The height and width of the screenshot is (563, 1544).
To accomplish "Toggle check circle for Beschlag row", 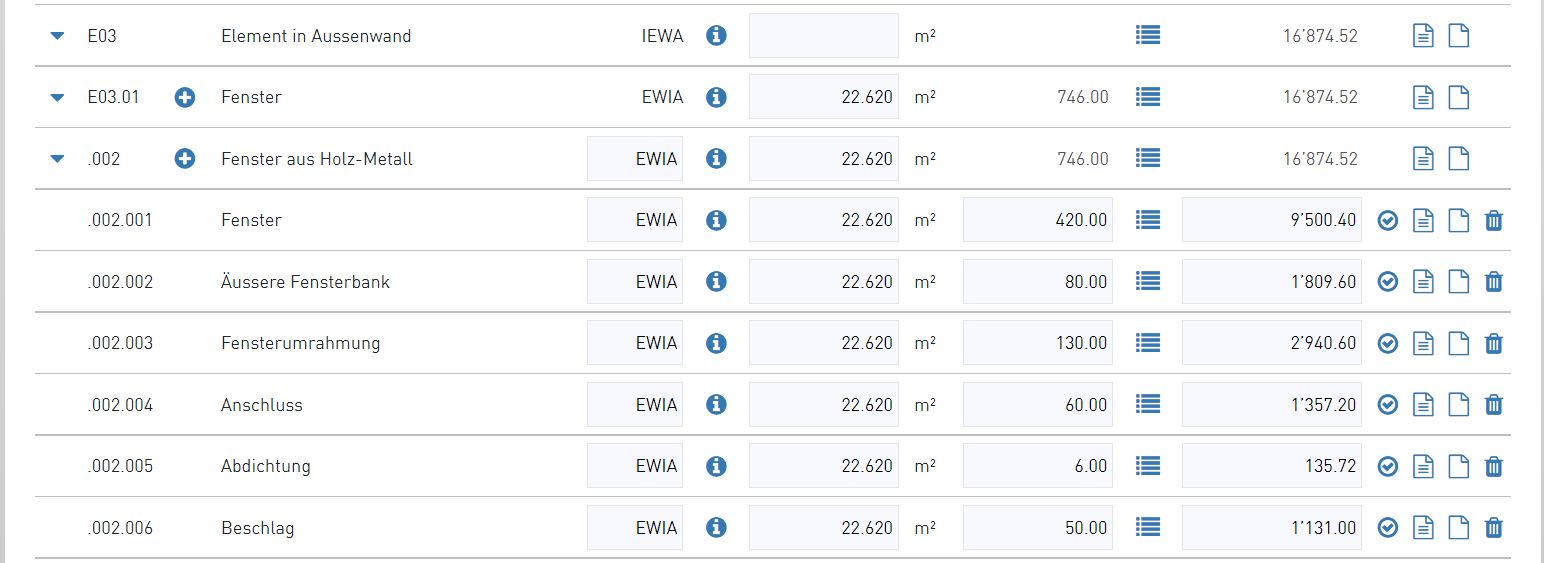I will tap(1388, 528).
